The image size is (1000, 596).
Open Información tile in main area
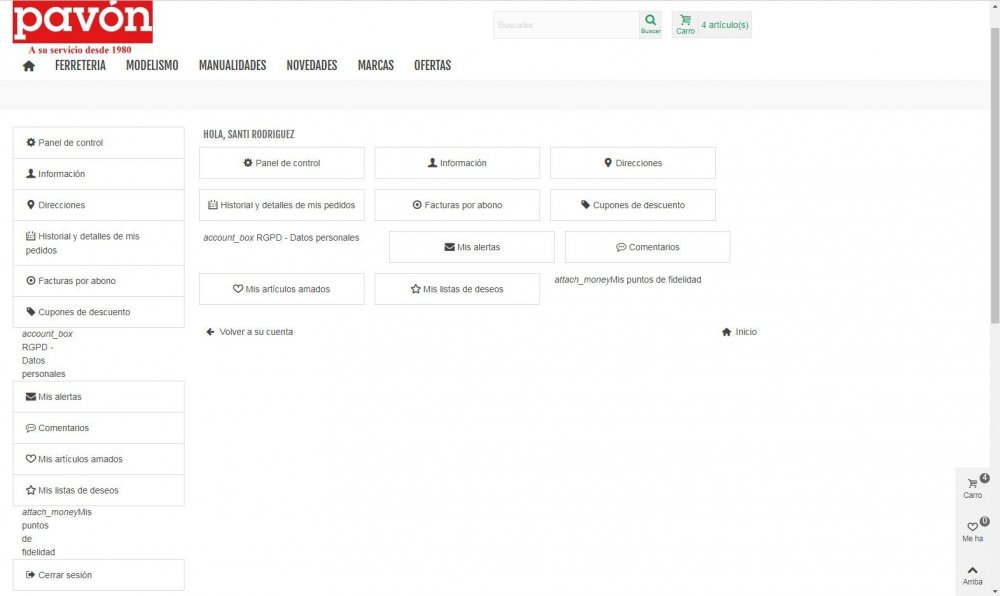point(457,163)
